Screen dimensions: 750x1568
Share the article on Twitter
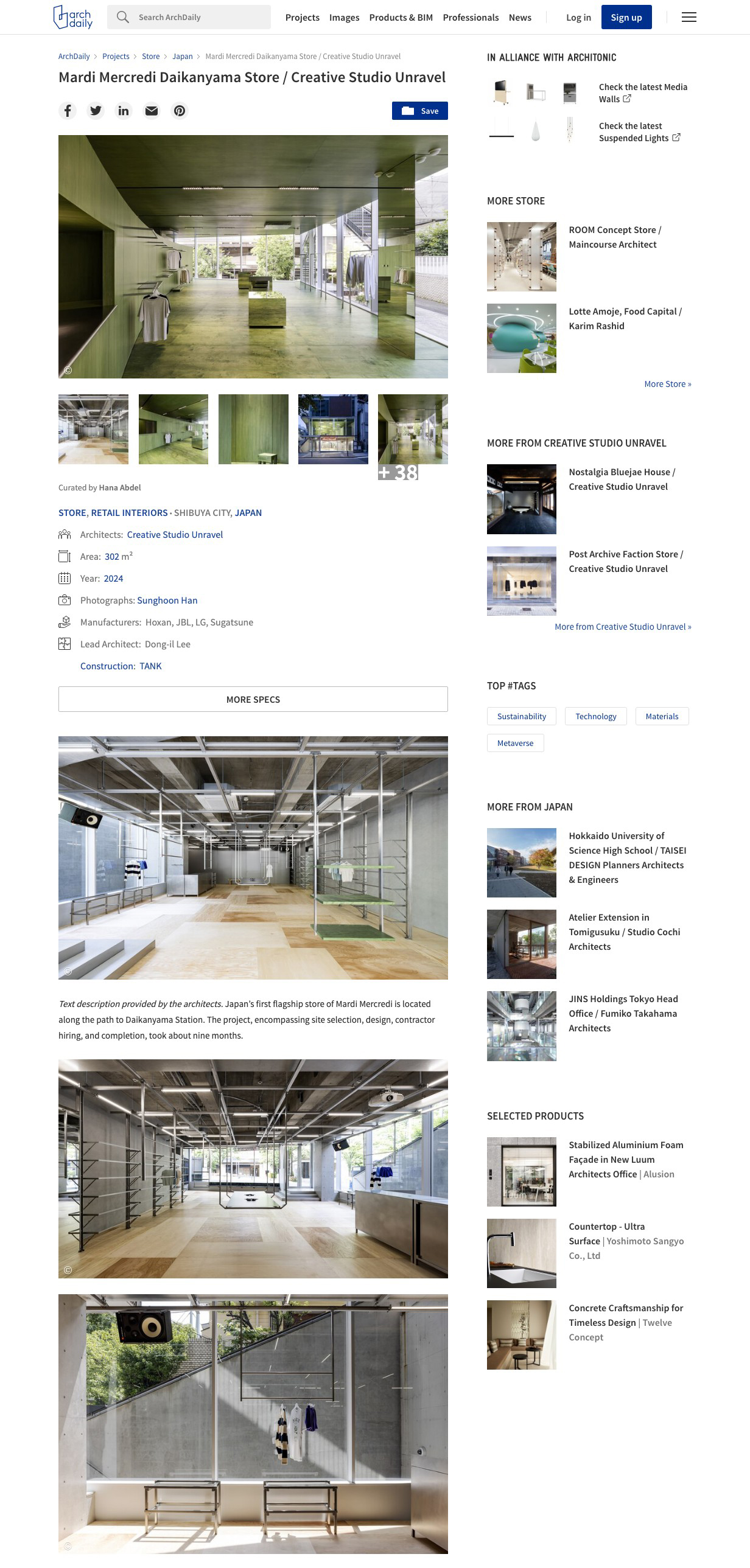click(96, 111)
